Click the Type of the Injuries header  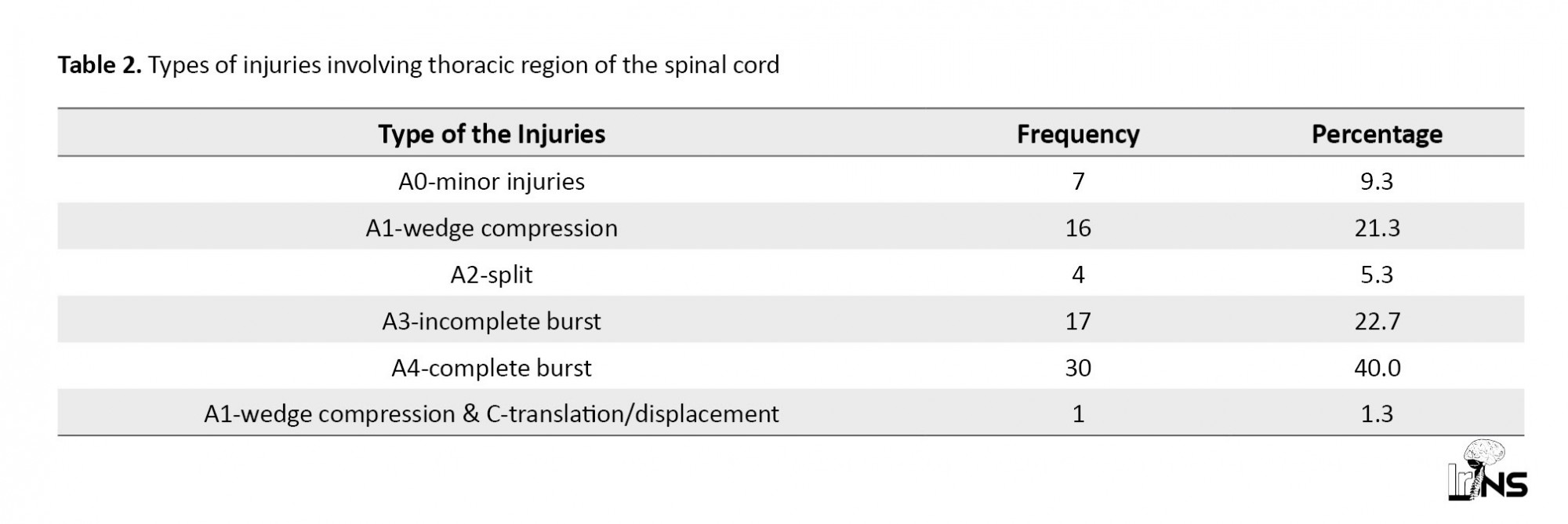(x=492, y=134)
